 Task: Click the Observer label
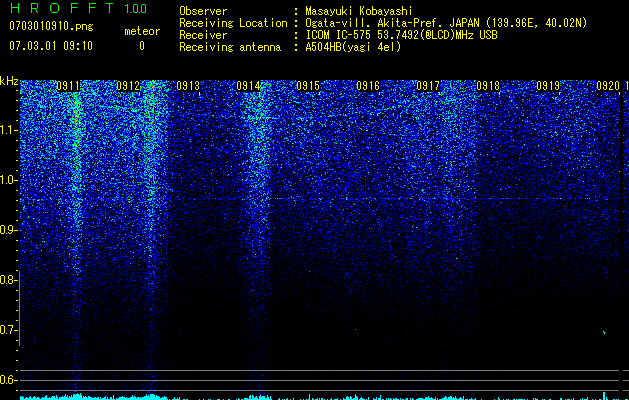pyautogui.click(x=203, y=11)
